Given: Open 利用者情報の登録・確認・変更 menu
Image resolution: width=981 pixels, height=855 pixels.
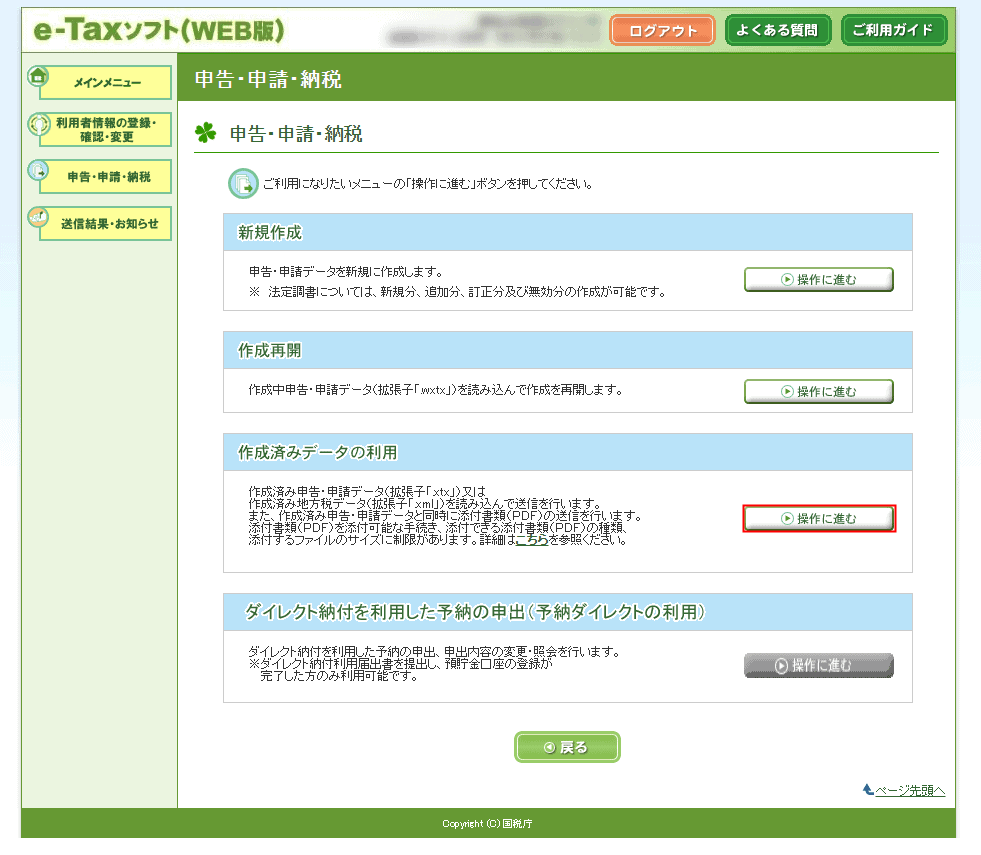Looking at the screenshot, I should (106, 129).
